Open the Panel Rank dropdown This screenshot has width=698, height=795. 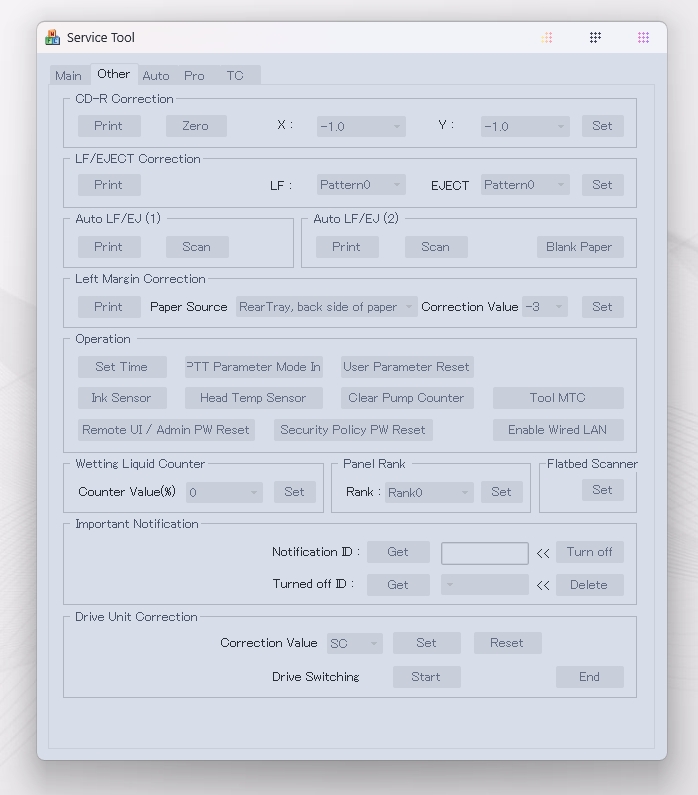tap(429, 492)
